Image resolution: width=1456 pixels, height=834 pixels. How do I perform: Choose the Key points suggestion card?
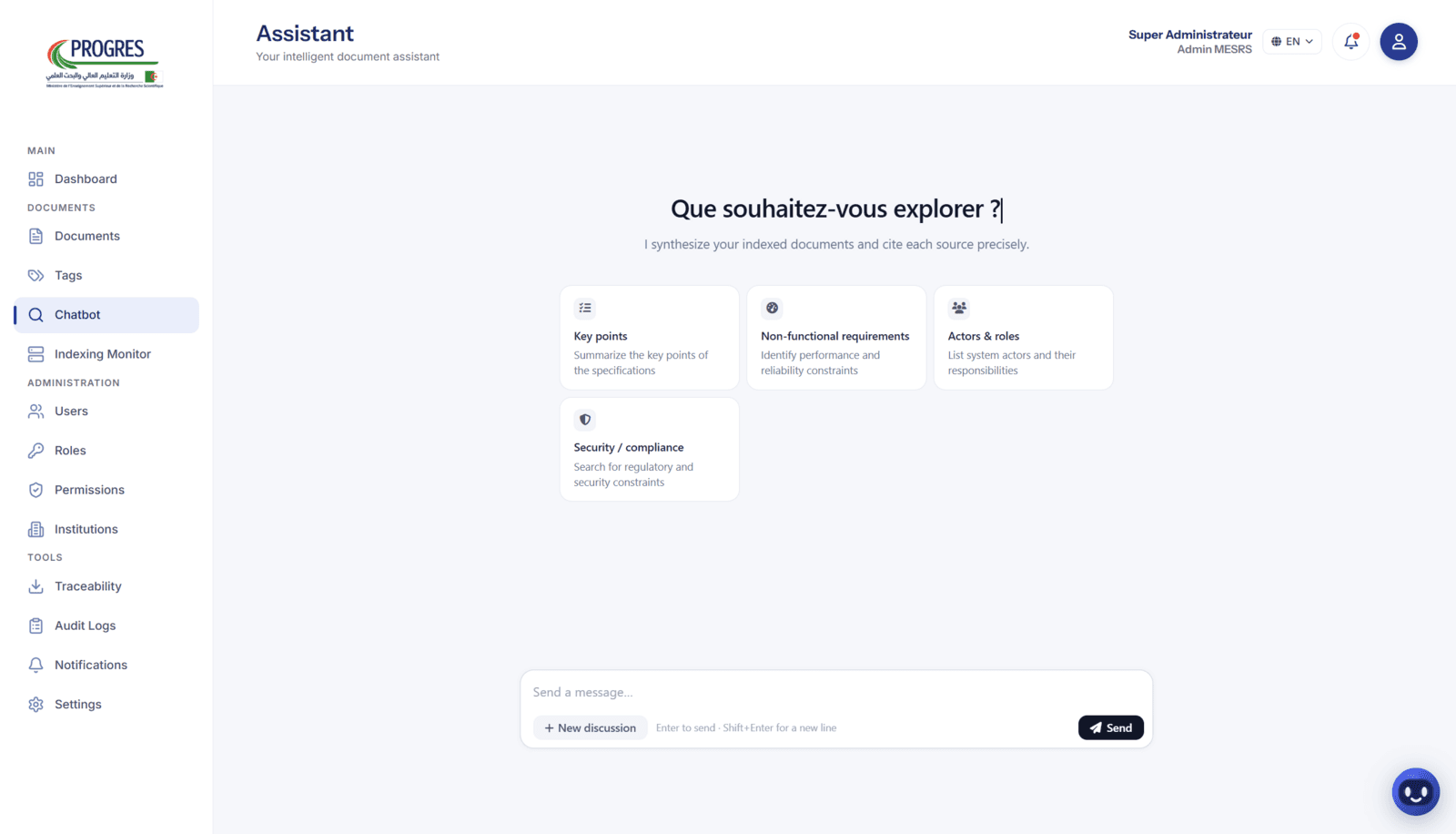click(x=650, y=338)
